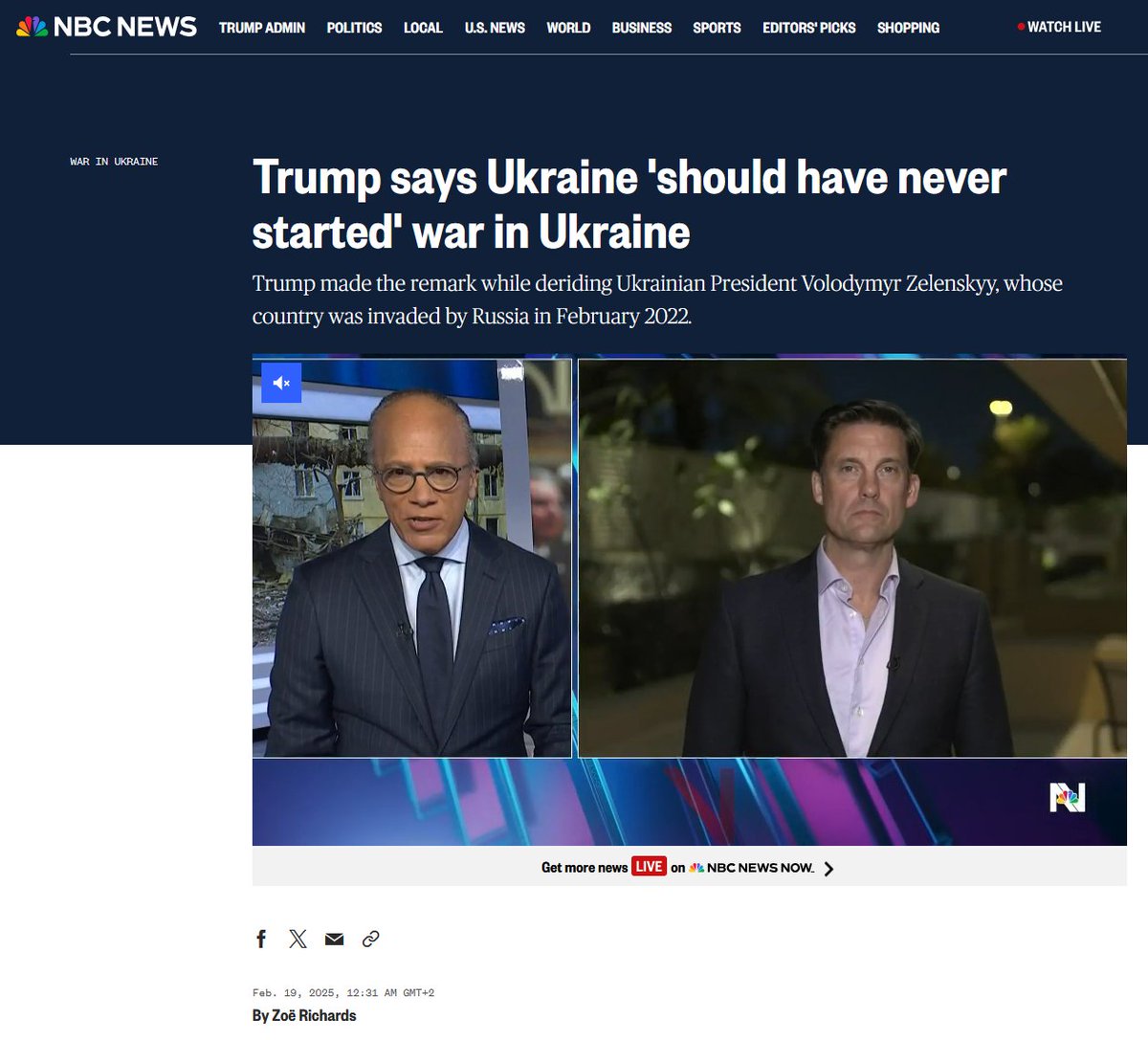Open the Trump Admin section

262,28
